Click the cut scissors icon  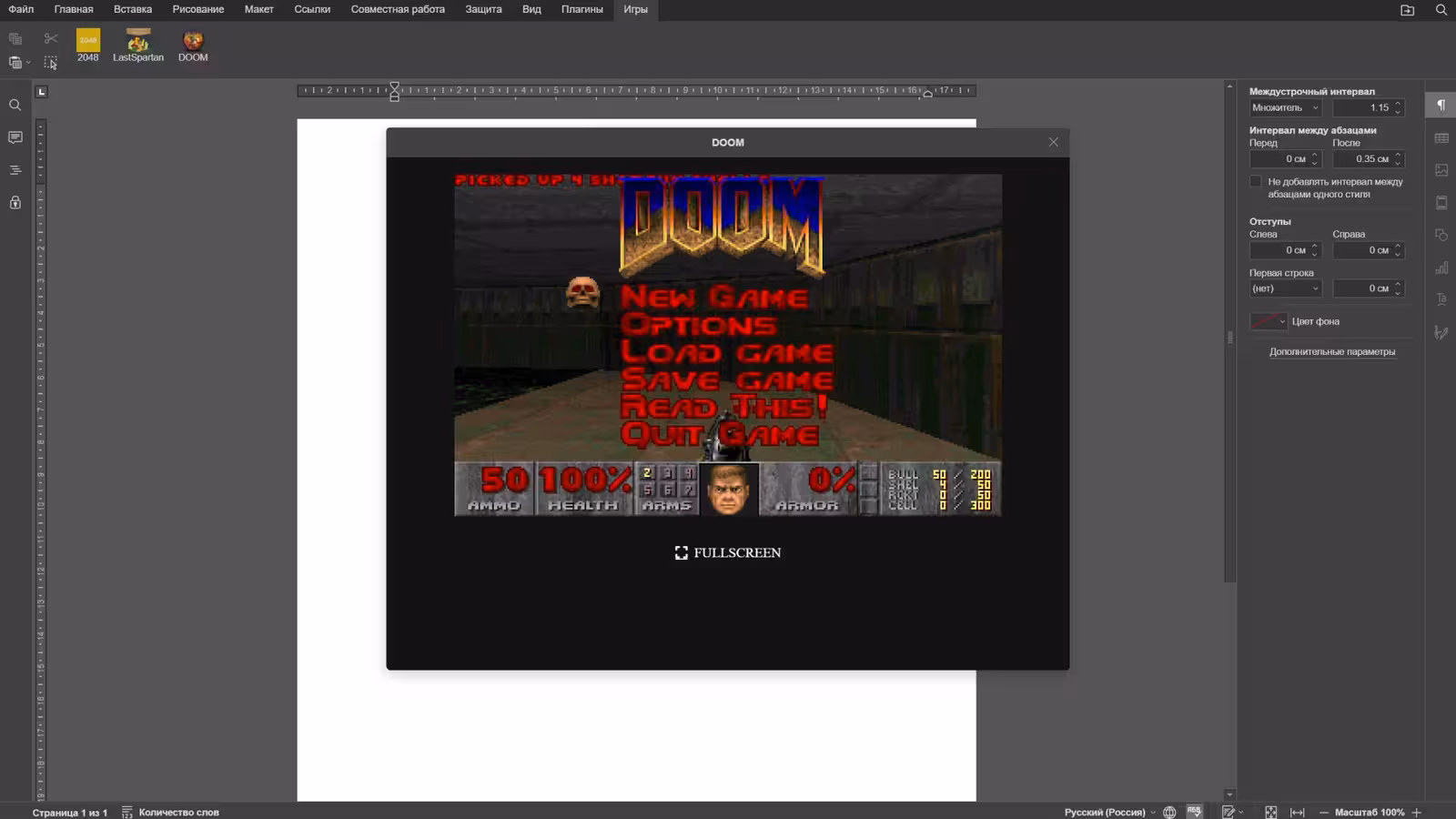(51, 38)
